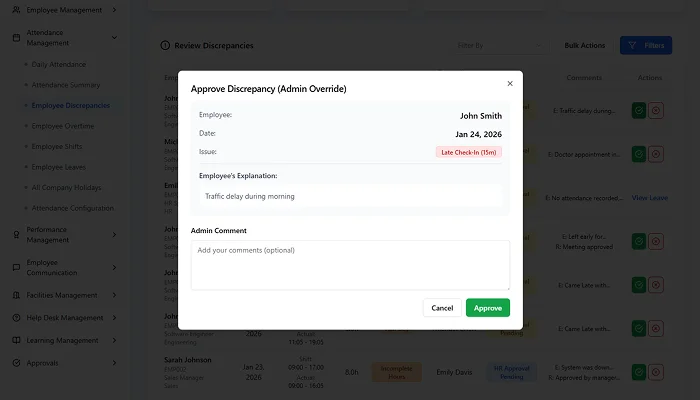700x400 pixels.
Task: Click red reject icon in Sarah Johnson row
Action: (x=656, y=372)
